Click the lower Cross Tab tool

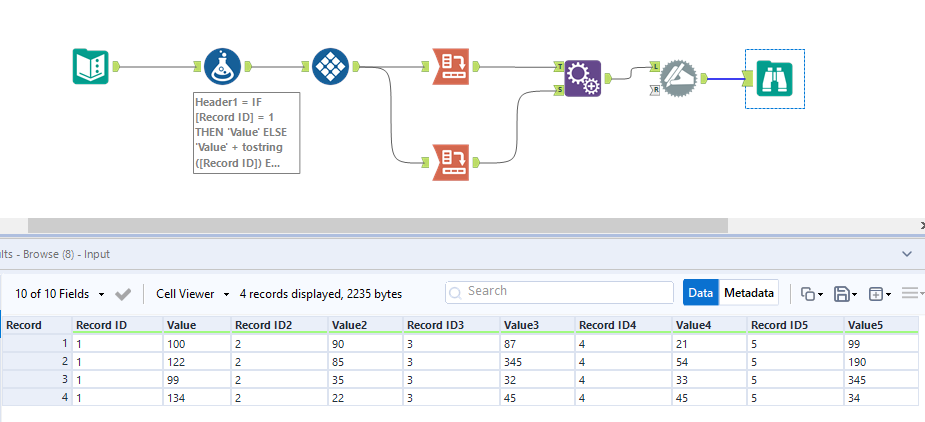(x=451, y=160)
